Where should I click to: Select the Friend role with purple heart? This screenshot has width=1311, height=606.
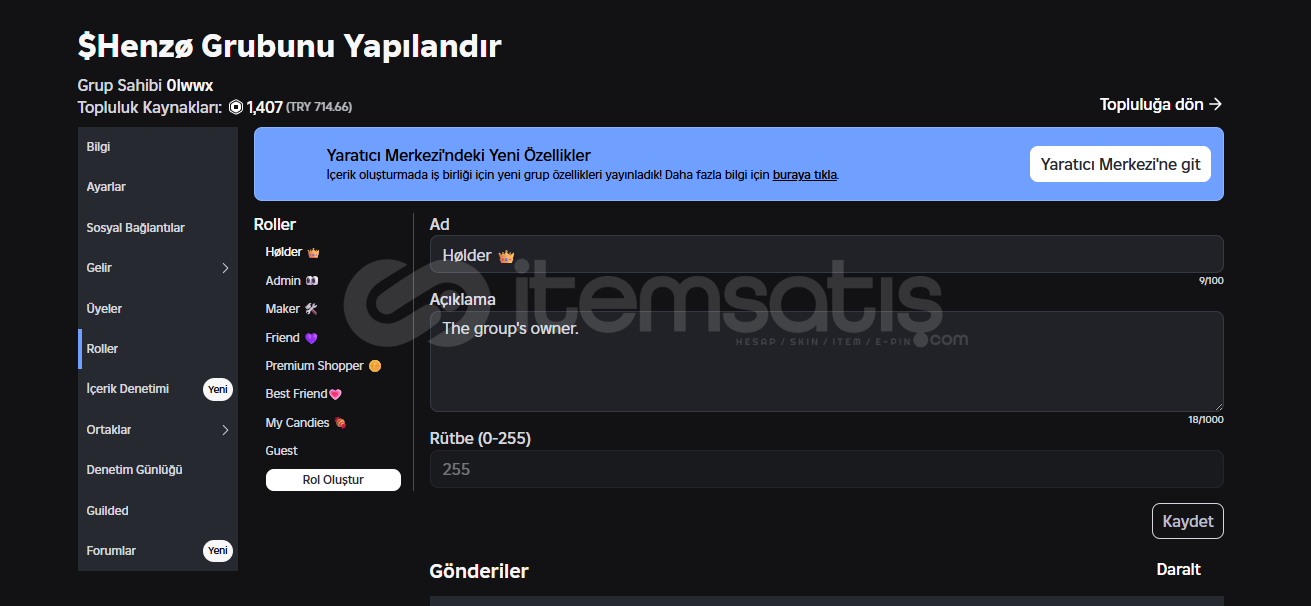(291, 338)
